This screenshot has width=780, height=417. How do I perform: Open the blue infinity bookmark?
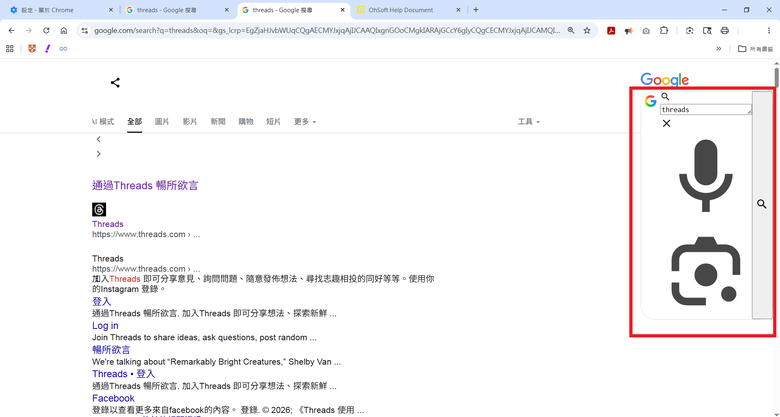click(x=63, y=49)
